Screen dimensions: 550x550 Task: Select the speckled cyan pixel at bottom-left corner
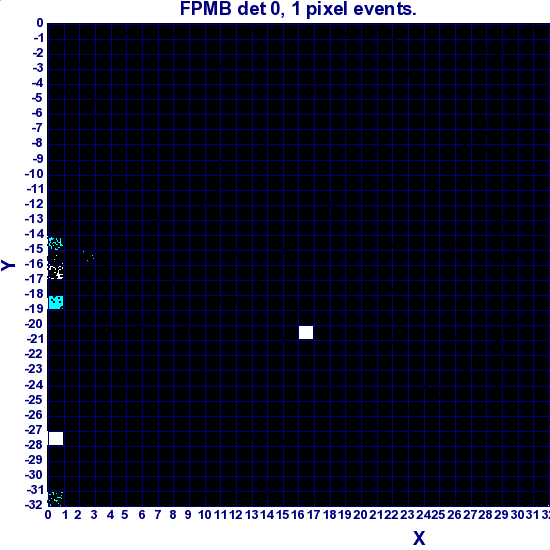55,499
